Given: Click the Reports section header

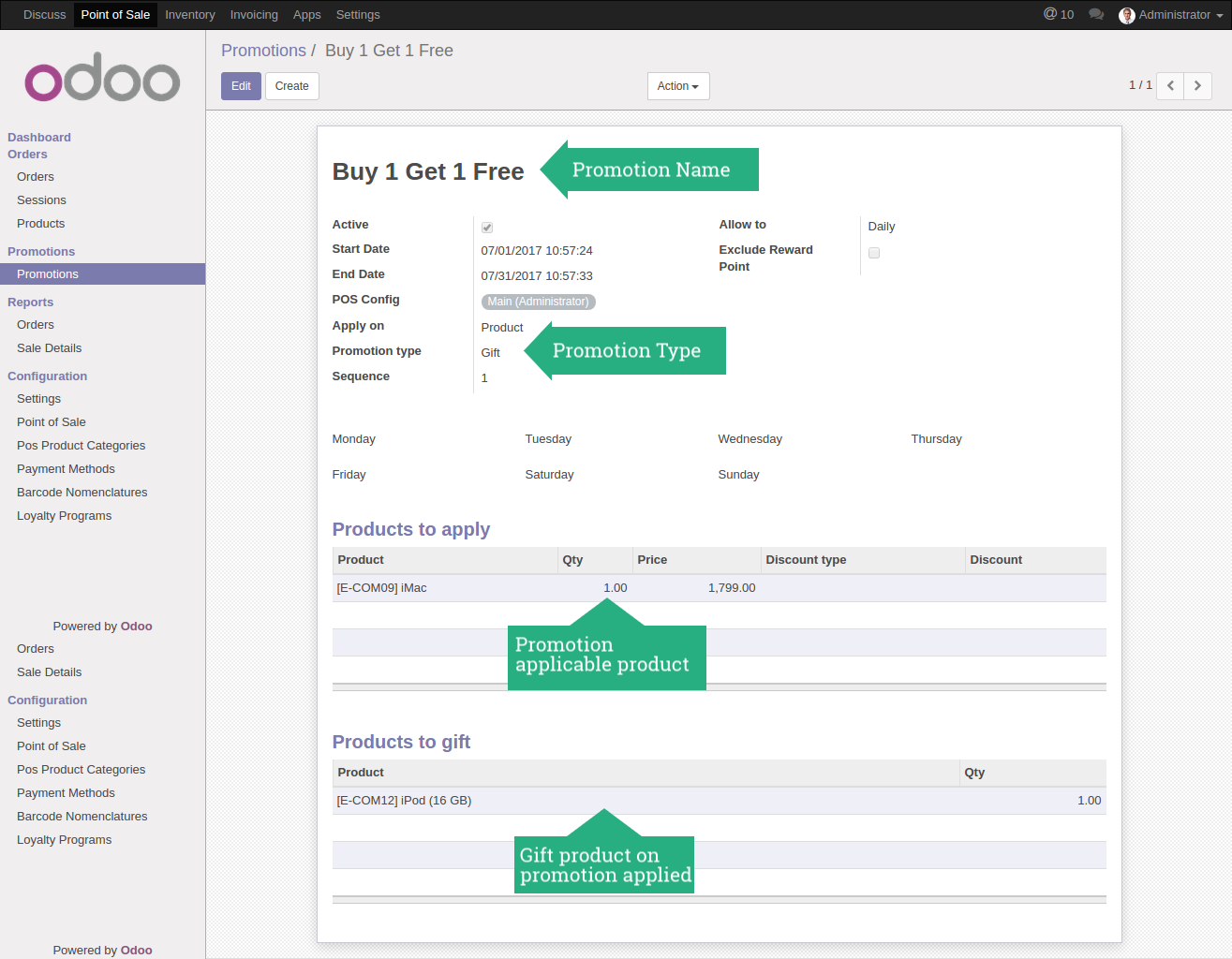Looking at the screenshot, I should 30,302.
